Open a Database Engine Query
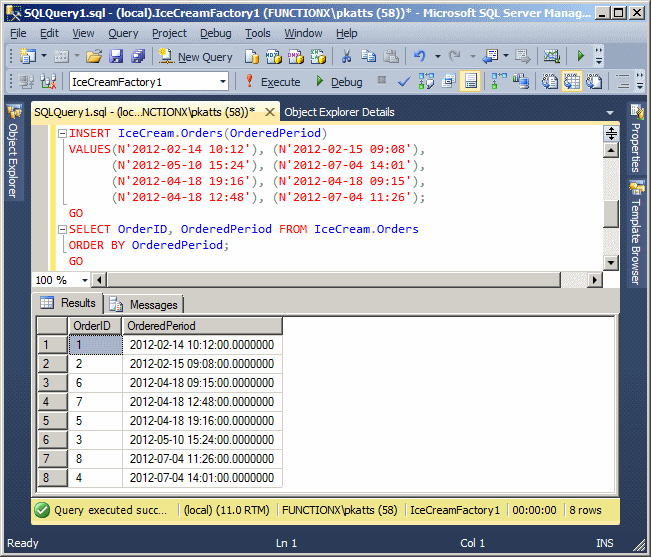Screen dimensions: 651x557 (251, 56)
